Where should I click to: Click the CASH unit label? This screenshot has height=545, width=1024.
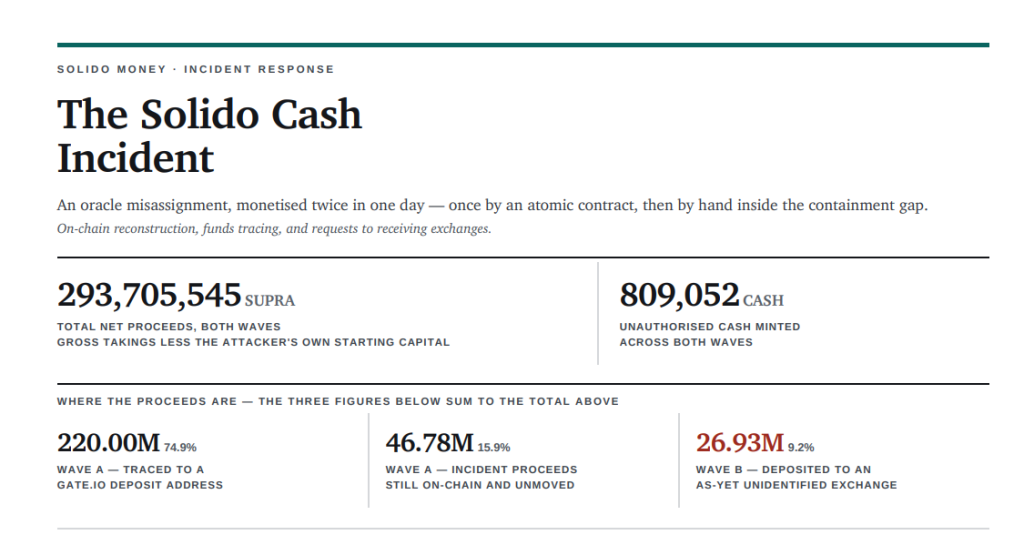point(763,300)
